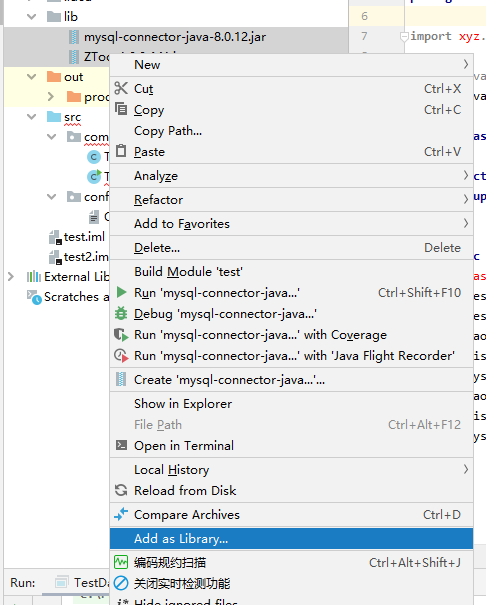Select test.iml file in project tree
This screenshot has height=605, width=486.
coord(84,237)
